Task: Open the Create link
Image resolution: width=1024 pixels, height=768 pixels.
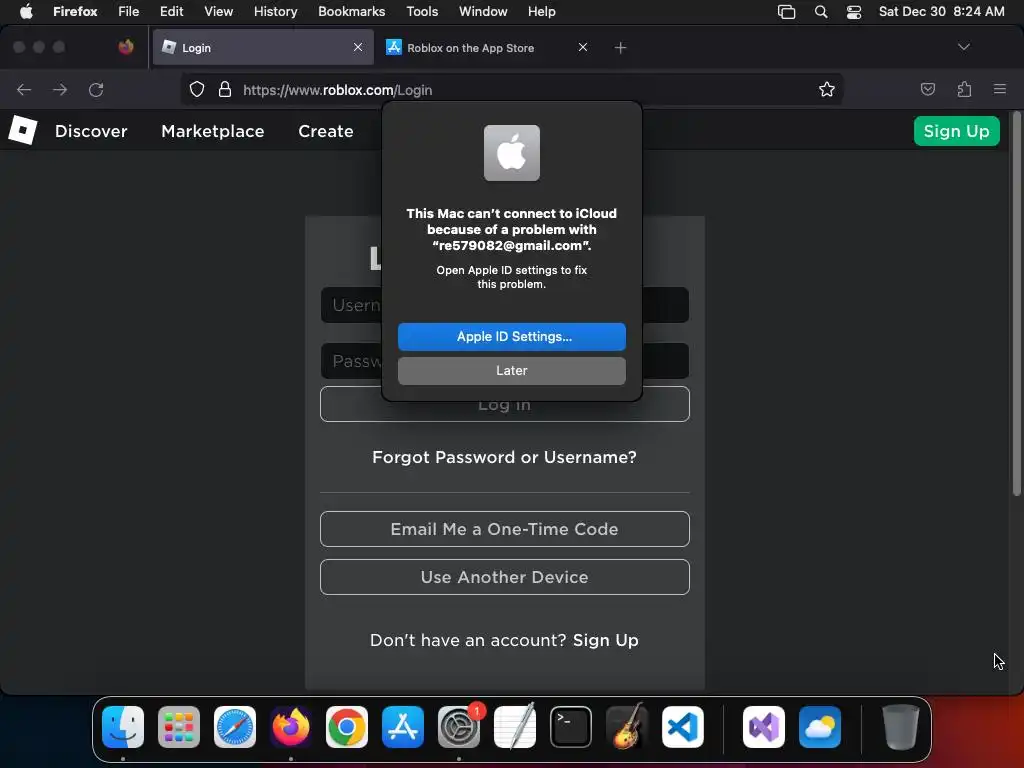Action: pos(326,131)
